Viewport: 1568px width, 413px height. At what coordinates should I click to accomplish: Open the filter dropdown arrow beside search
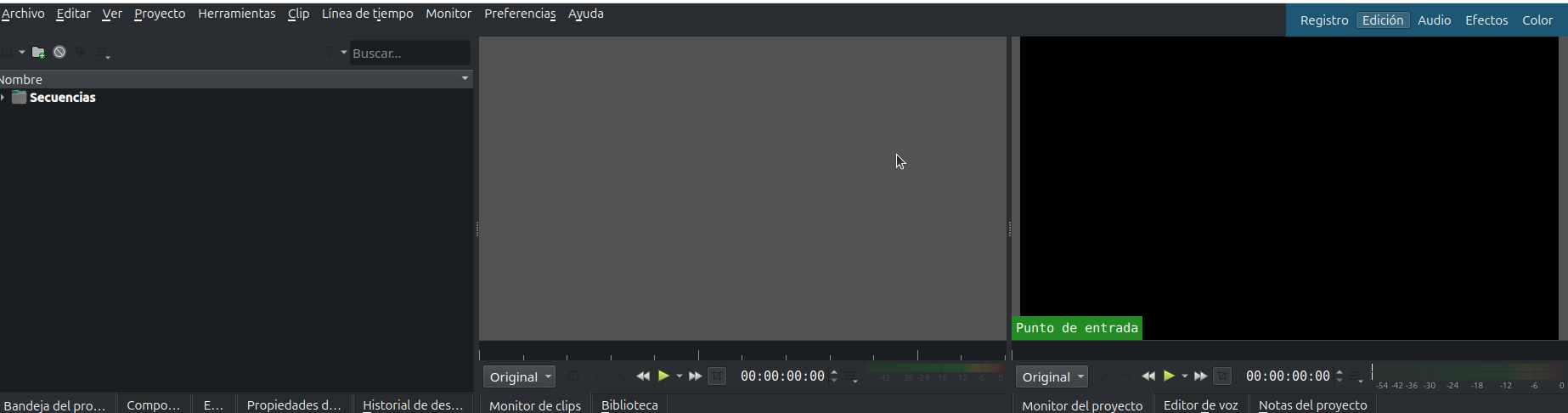click(344, 53)
